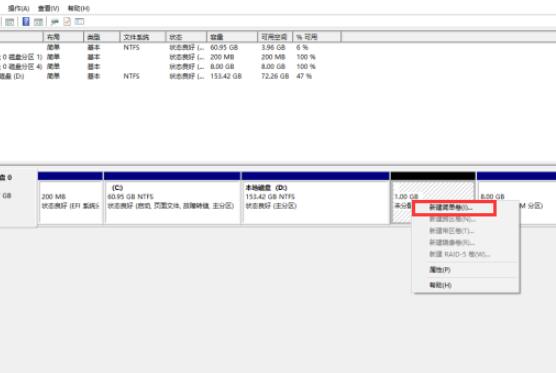
Task: Sort by the % 可用 column header
Action: pyautogui.click(x=317, y=37)
